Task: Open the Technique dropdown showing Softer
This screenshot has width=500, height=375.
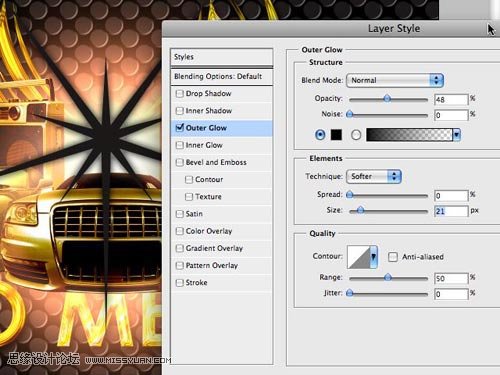Action: (374, 176)
